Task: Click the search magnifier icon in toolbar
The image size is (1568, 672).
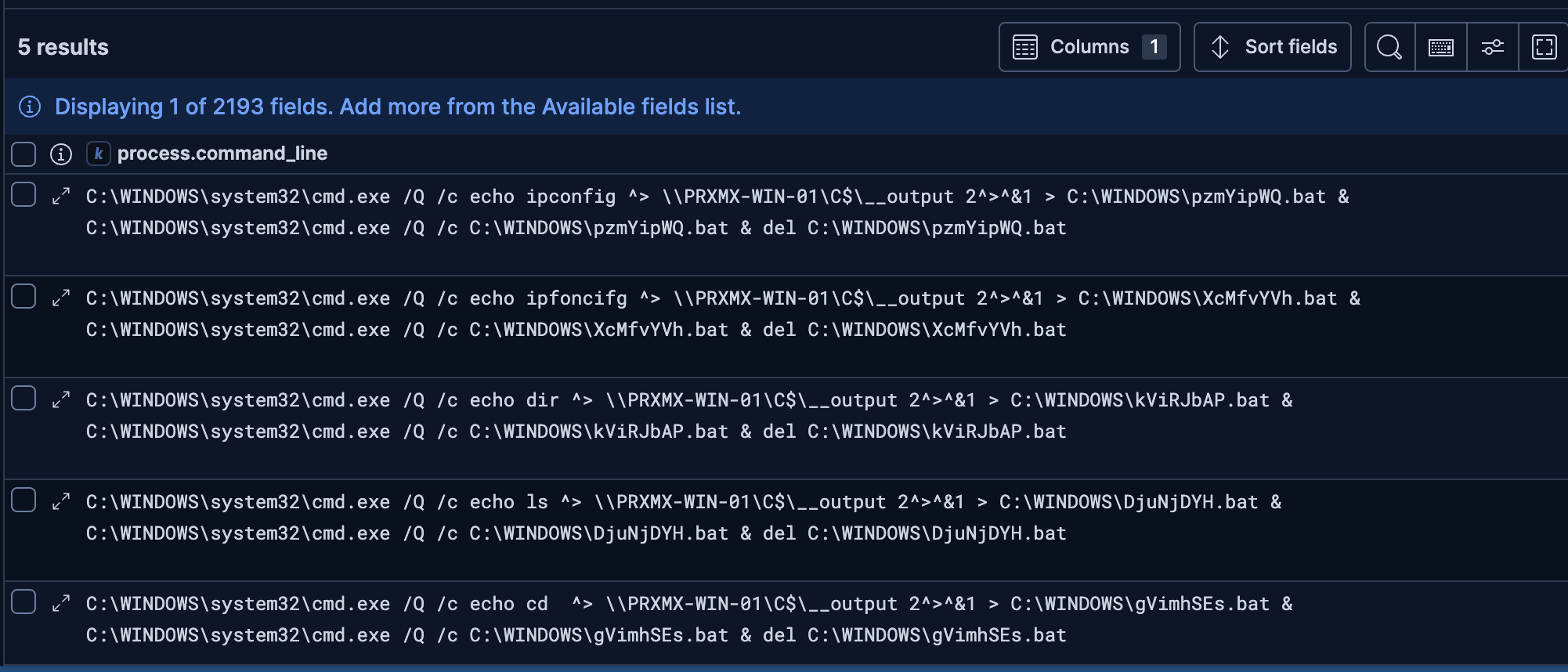Action: coord(1389,47)
